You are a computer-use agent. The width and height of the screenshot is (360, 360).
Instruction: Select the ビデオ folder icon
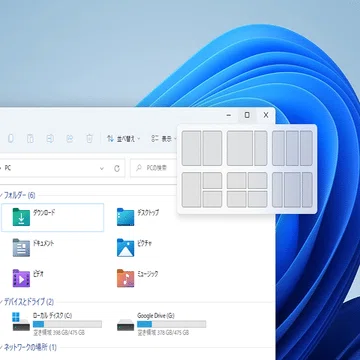point(21,278)
